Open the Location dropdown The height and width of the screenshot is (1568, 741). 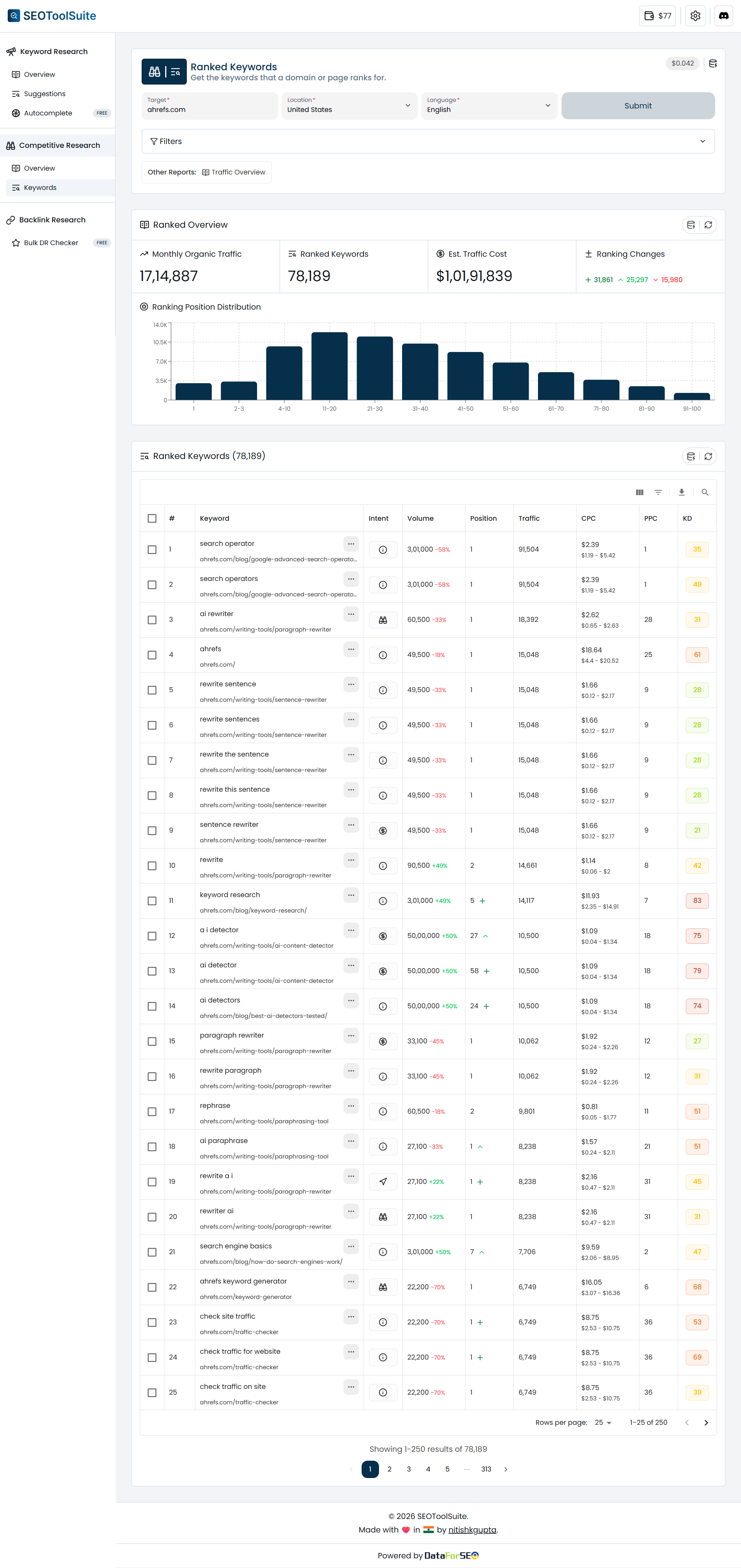[349, 106]
